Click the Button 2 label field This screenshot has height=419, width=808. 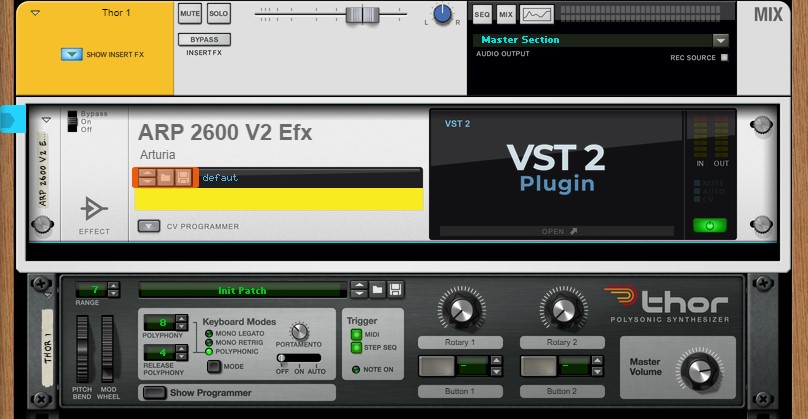coord(562,391)
